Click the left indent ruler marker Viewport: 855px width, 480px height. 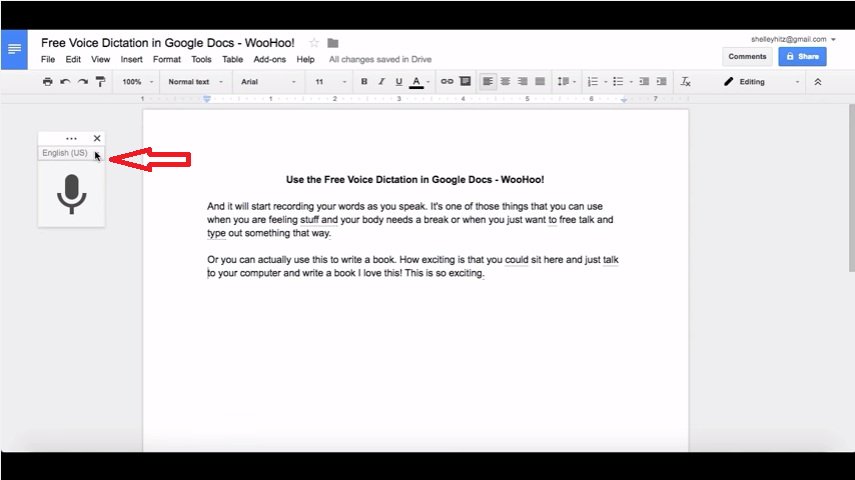(x=207, y=99)
